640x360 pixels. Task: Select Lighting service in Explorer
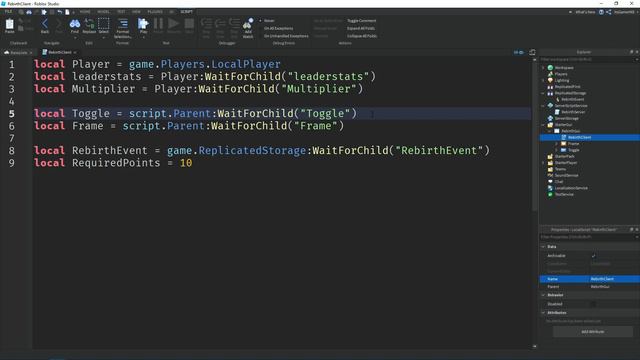(x=562, y=80)
